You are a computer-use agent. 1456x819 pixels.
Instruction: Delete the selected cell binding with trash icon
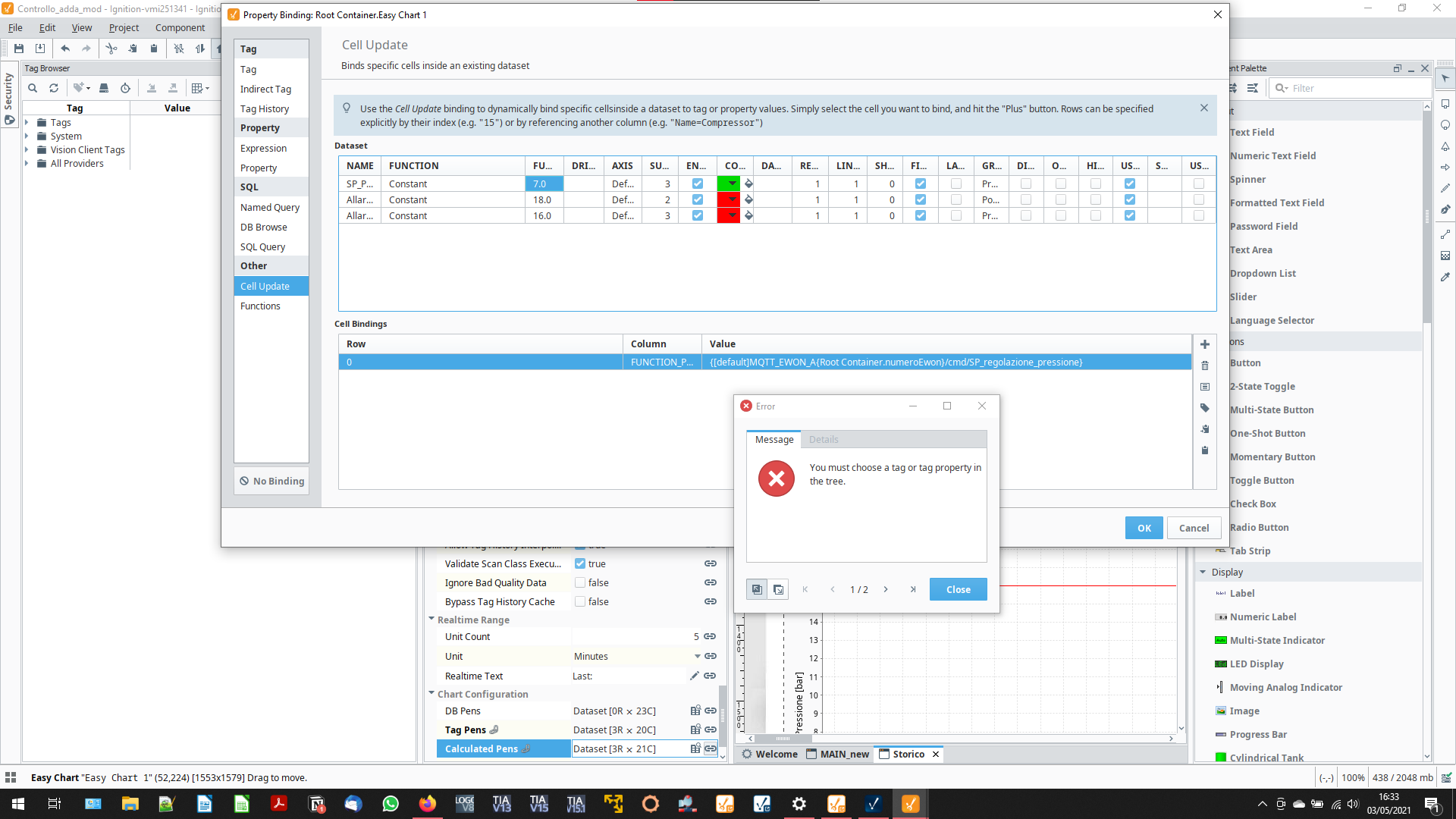pyautogui.click(x=1205, y=366)
